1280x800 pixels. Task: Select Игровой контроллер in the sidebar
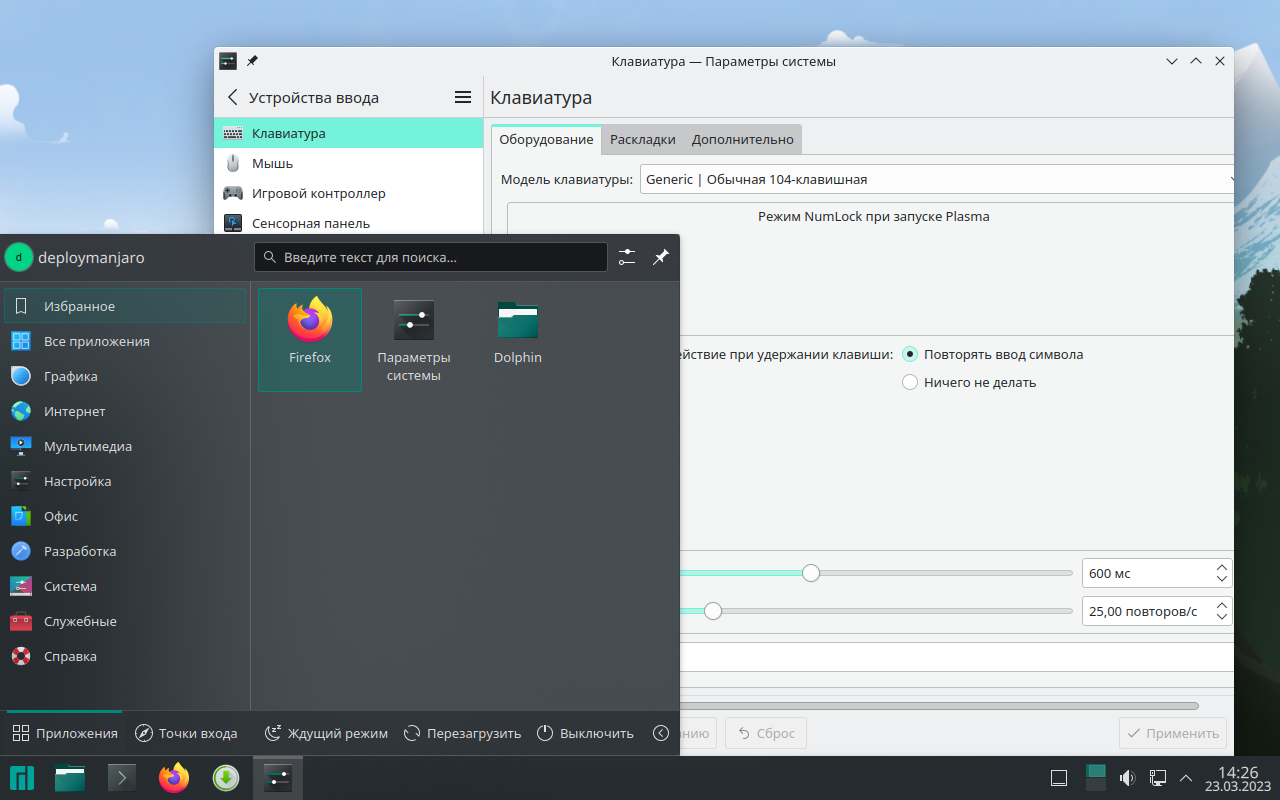(349, 193)
